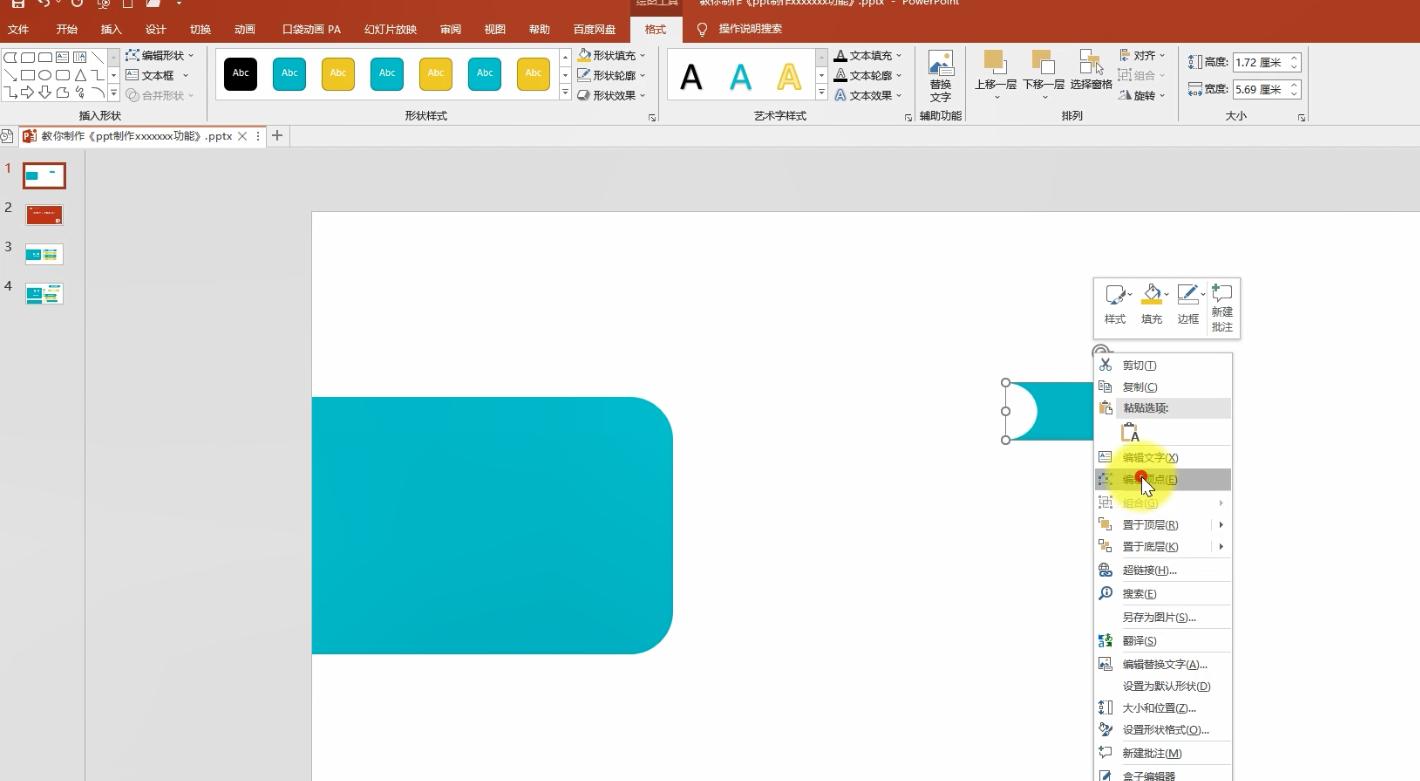1420x781 pixels.
Task: Open the 动画 ribbon tab
Action: (x=244, y=29)
